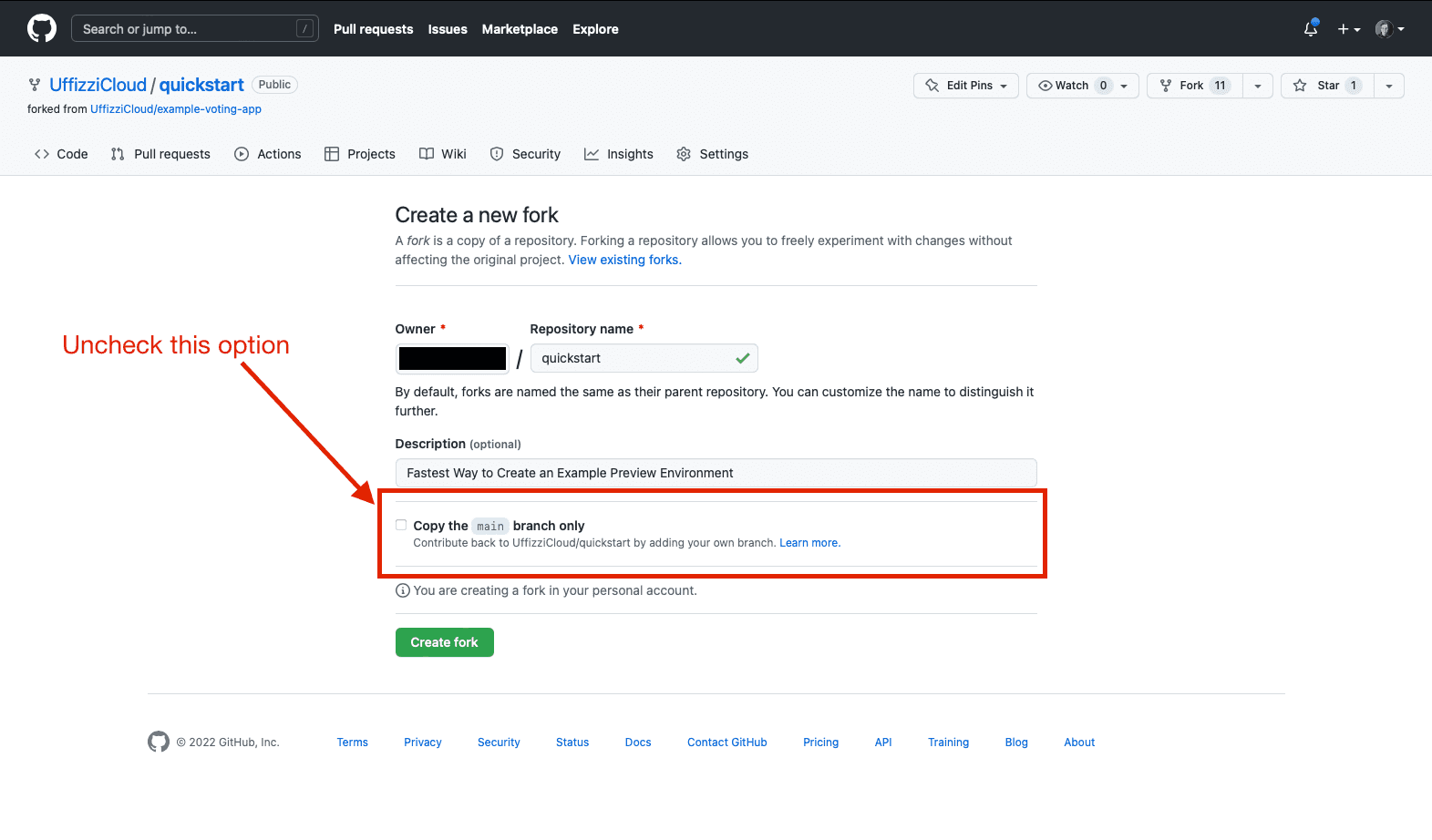Open the About footer link
Image resolution: width=1432 pixels, height=840 pixels.
pyautogui.click(x=1079, y=743)
